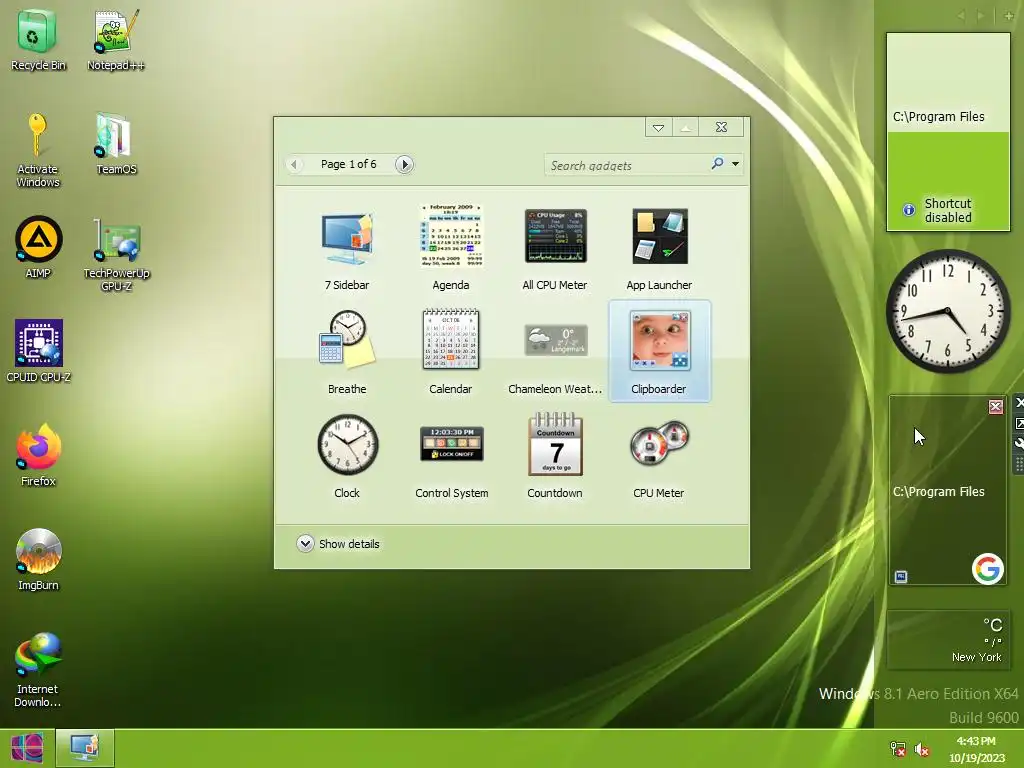Open TechPowerUp GPU-Z shortcut

[x=116, y=255]
